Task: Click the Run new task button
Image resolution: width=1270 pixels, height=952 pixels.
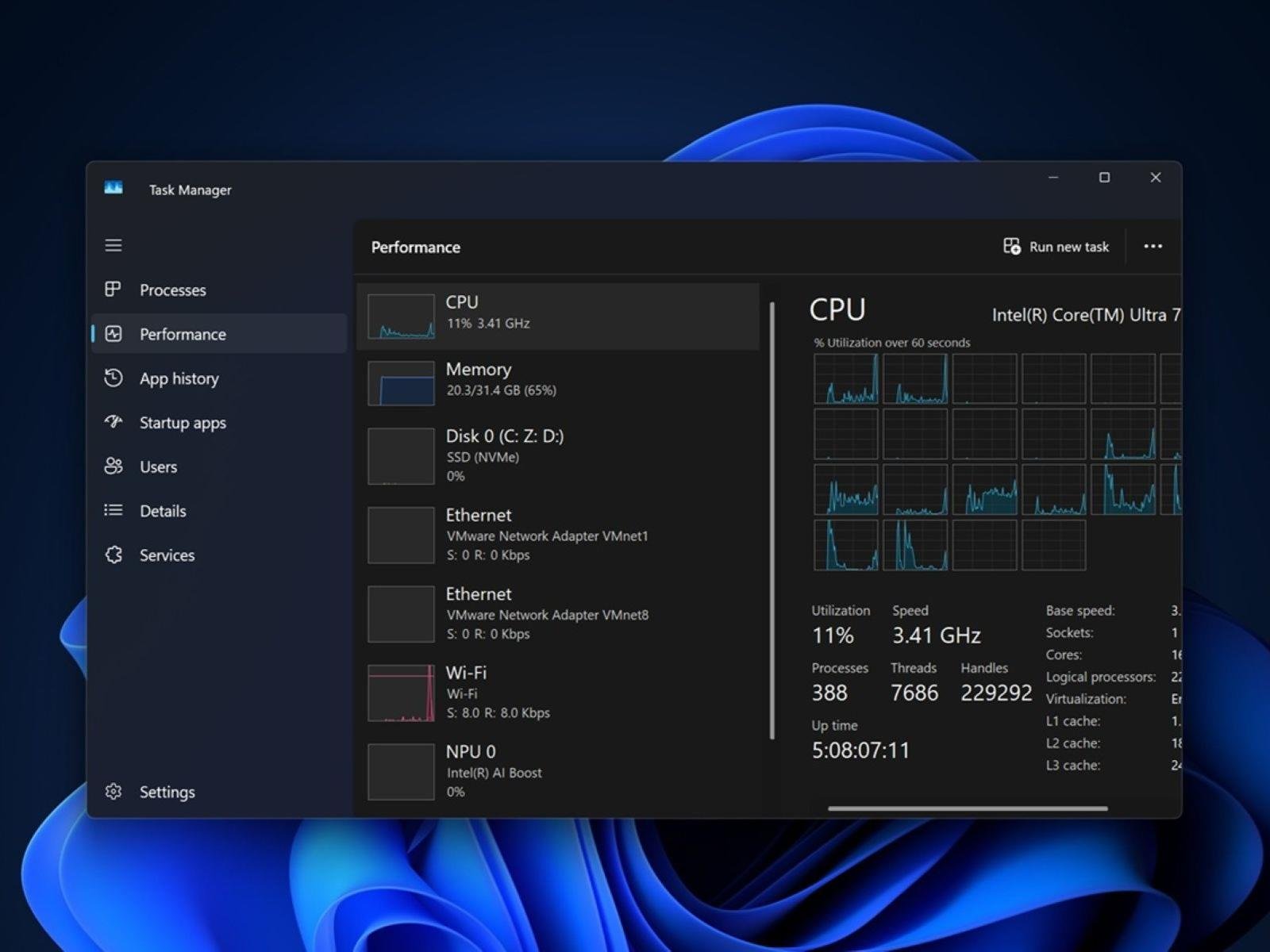Action: pos(1056,247)
